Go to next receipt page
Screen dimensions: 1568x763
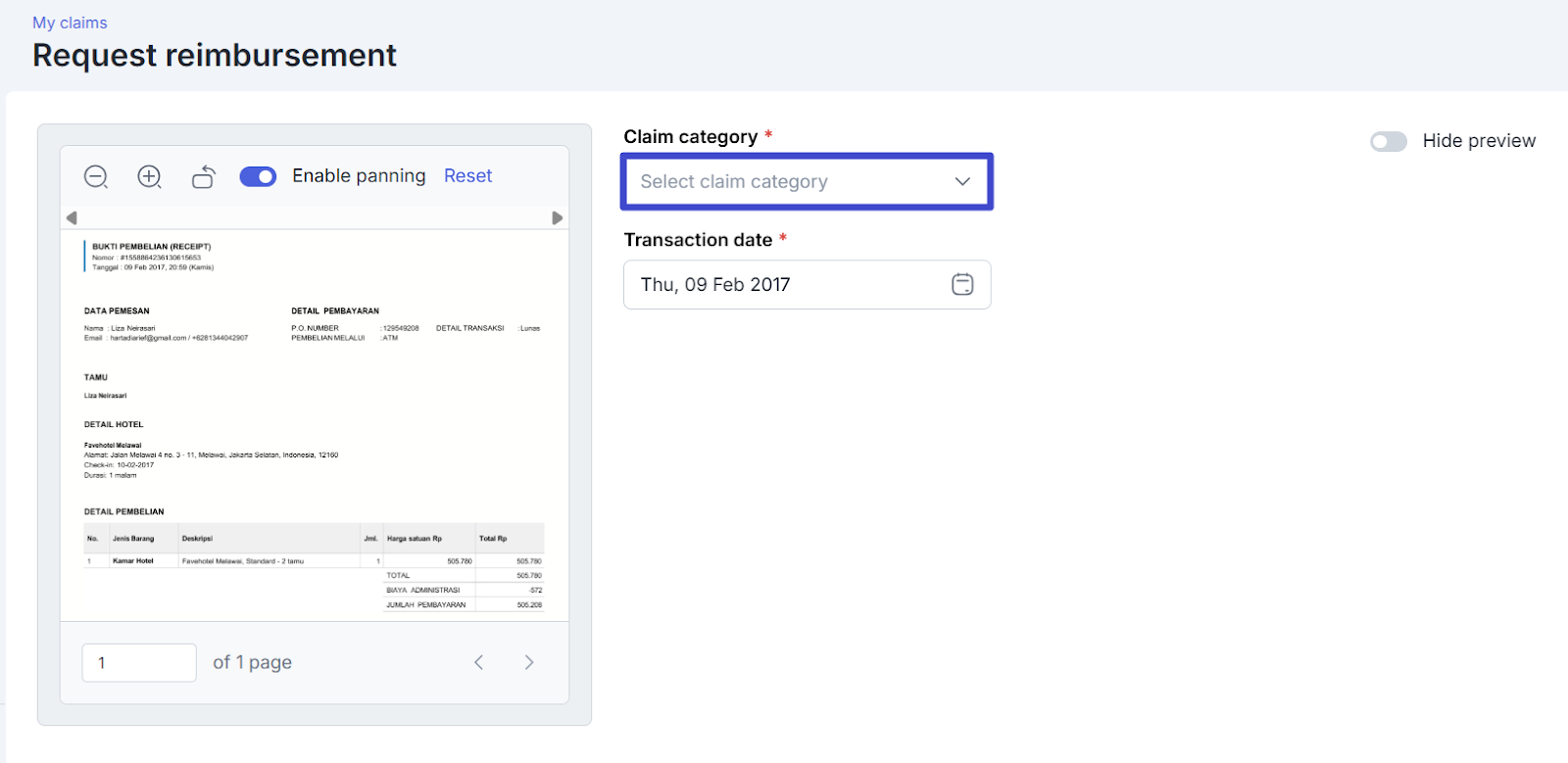point(529,662)
